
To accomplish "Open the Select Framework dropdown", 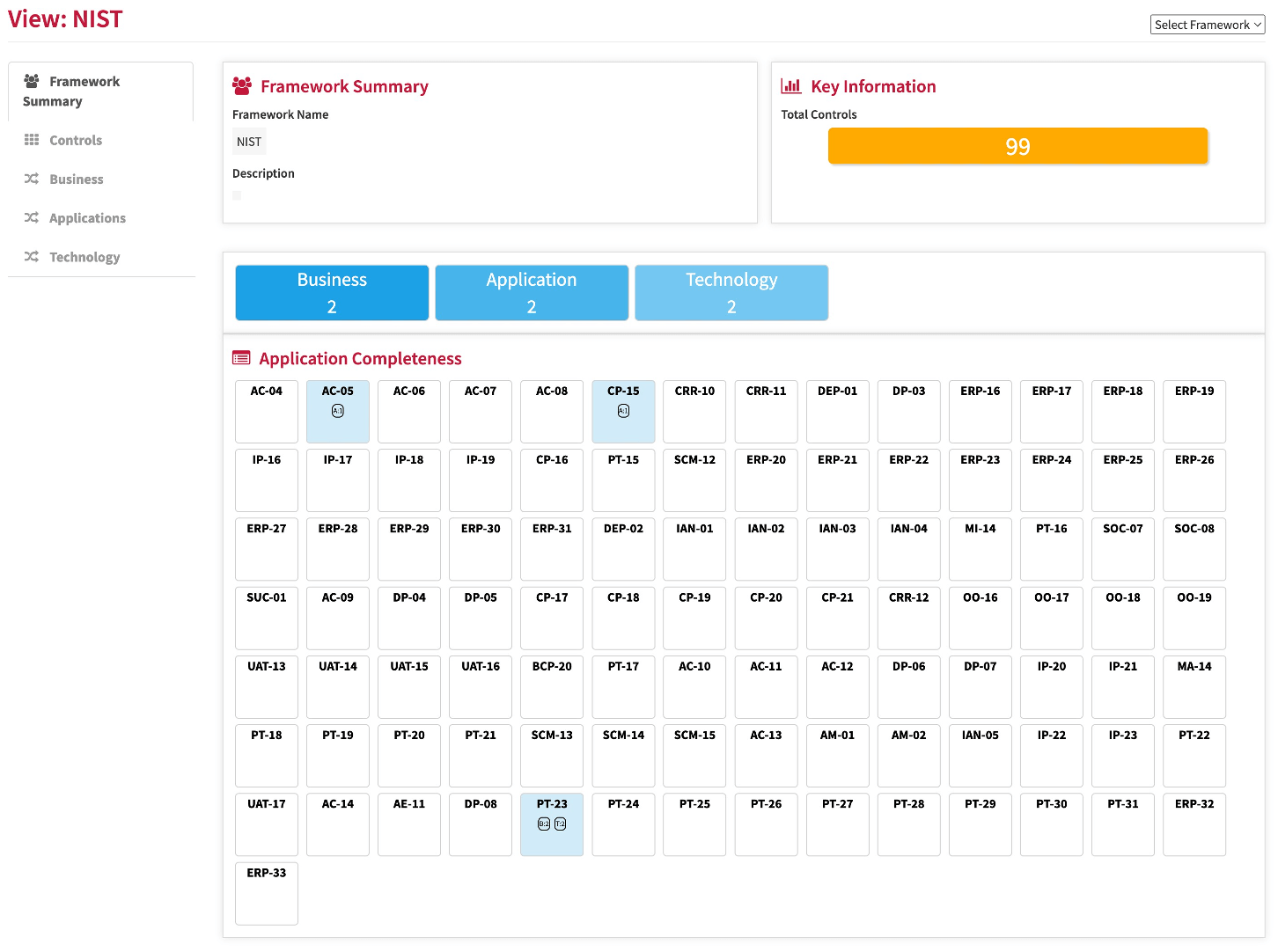I will pyautogui.click(x=1207, y=25).
